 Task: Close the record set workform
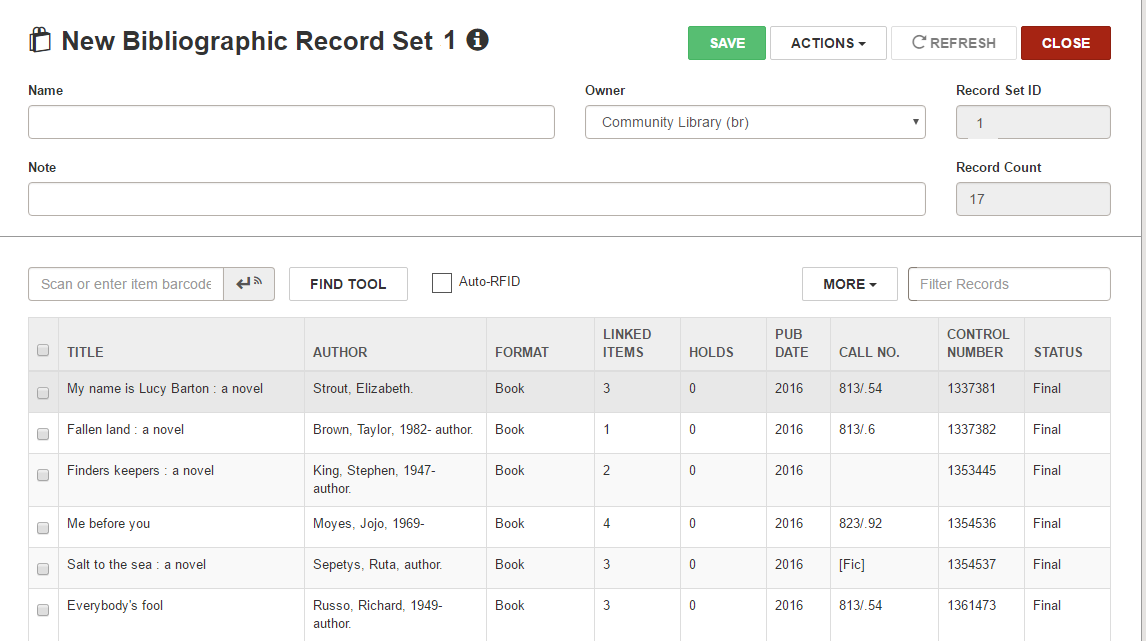point(1066,43)
